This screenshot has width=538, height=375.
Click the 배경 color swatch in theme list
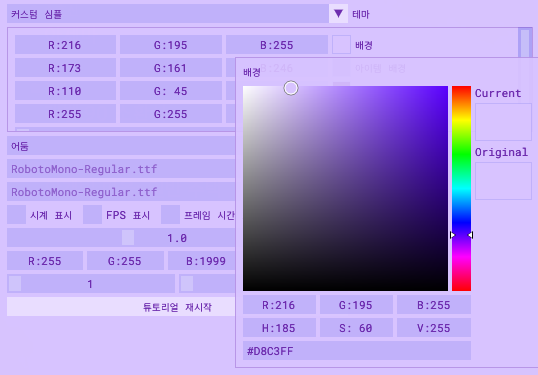tap(341, 45)
